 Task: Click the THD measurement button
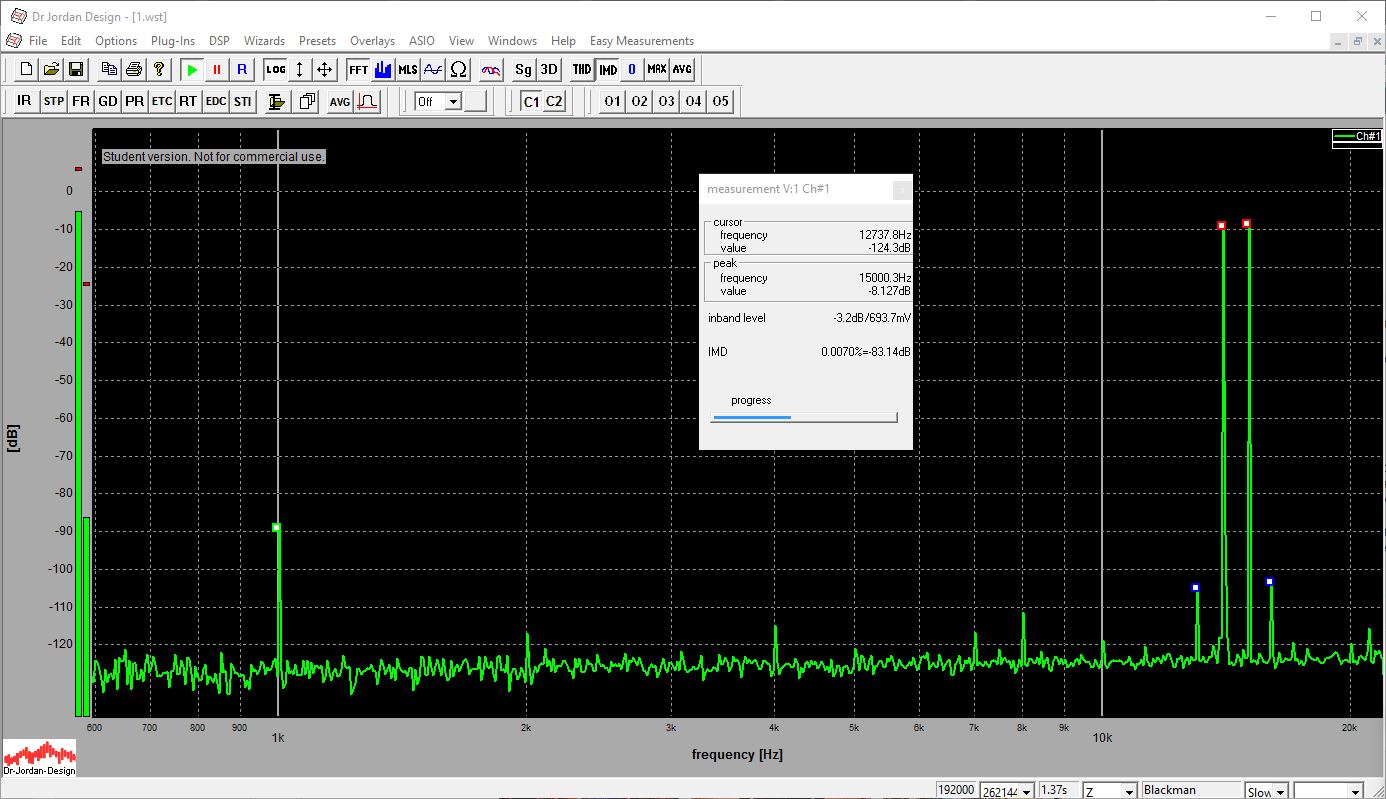(x=581, y=70)
